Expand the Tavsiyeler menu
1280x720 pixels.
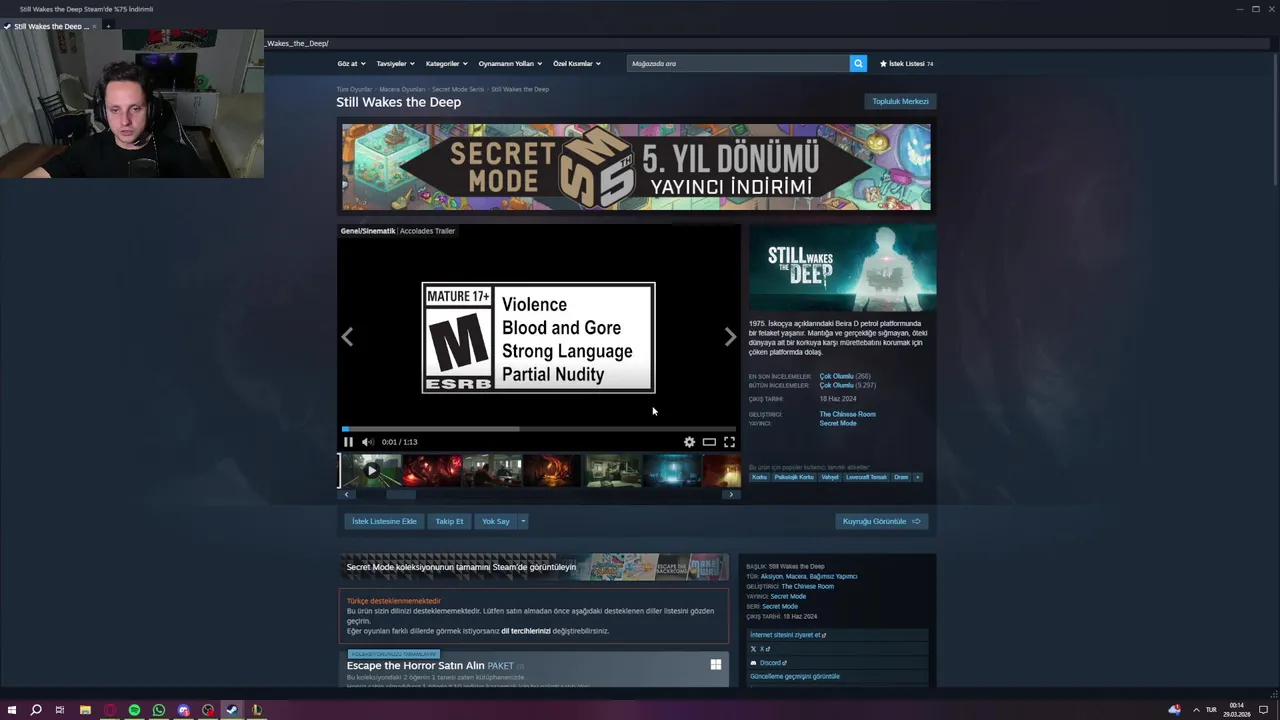pyautogui.click(x=395, y=63)
